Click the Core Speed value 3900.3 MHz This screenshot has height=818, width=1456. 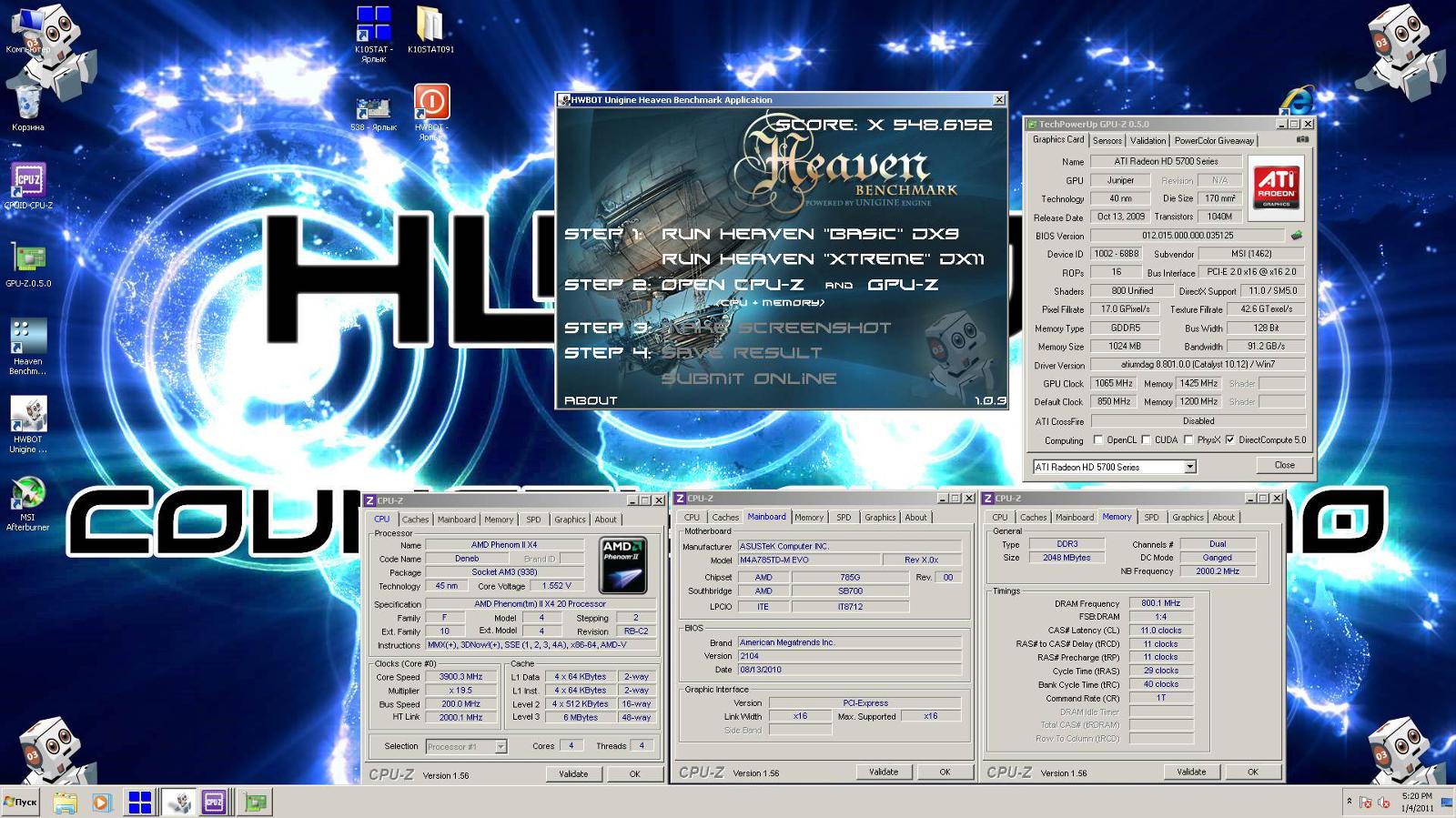[461, 677]
